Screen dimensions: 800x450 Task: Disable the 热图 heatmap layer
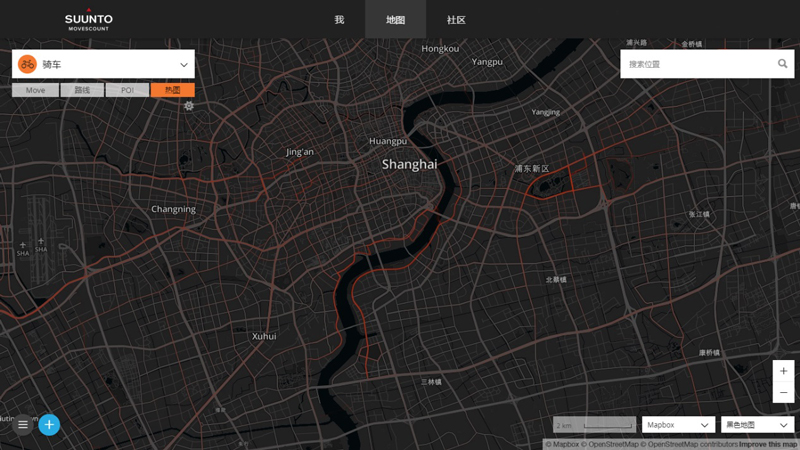click(x=173, y=90)
